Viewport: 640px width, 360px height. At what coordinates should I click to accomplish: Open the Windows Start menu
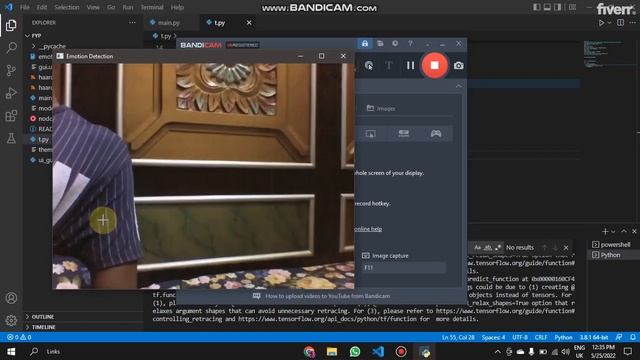11,351
